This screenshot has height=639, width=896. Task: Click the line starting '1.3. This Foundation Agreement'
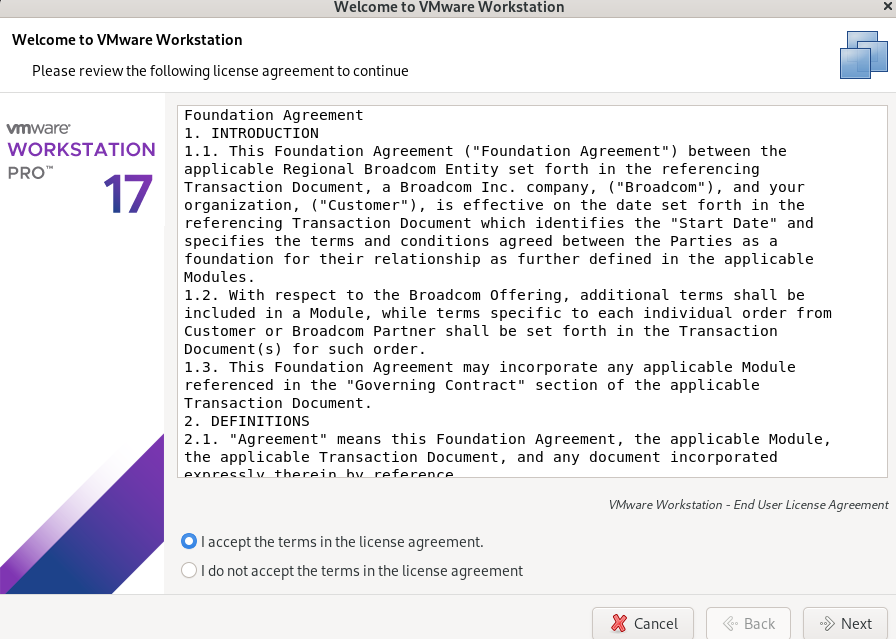click(490, 367)
